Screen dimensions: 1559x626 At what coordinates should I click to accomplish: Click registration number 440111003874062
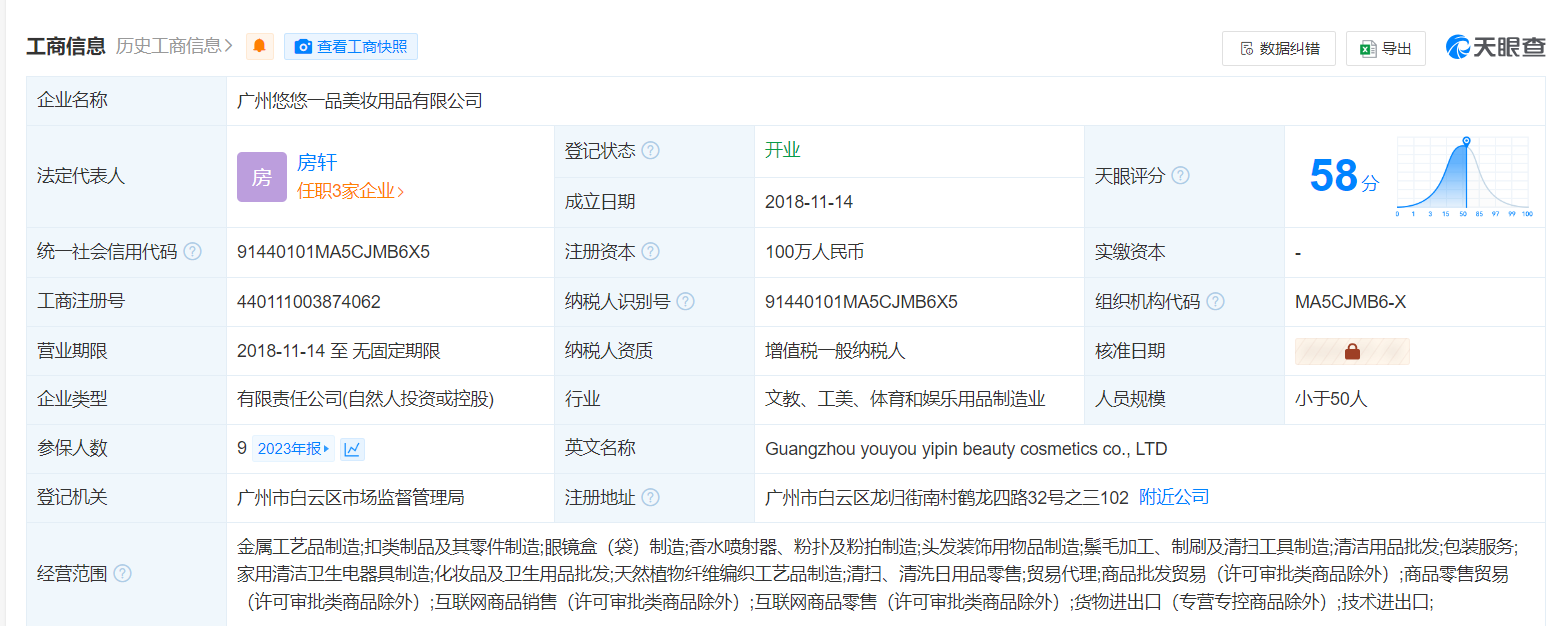click(x=309, y=301)
